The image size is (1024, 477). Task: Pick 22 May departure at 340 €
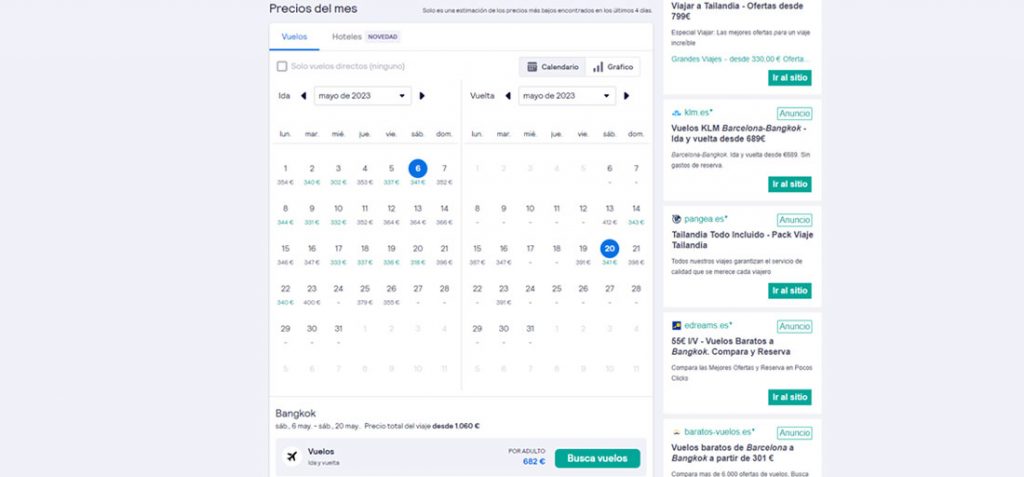click(x=285, y=293)
